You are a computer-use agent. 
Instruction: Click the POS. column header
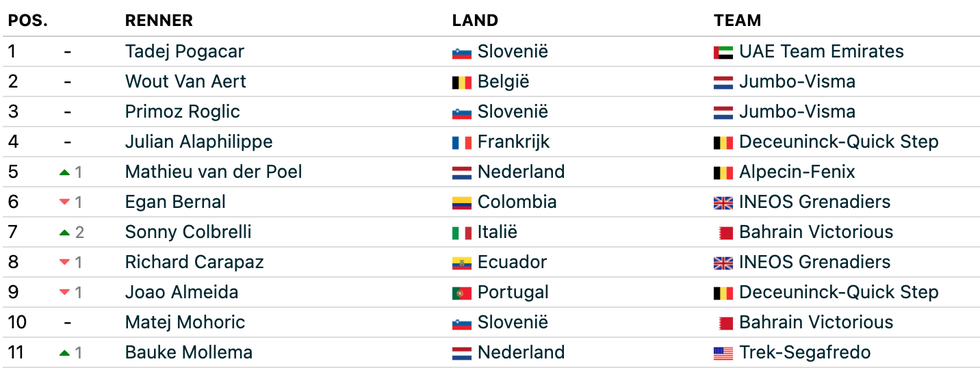(28, 21)
